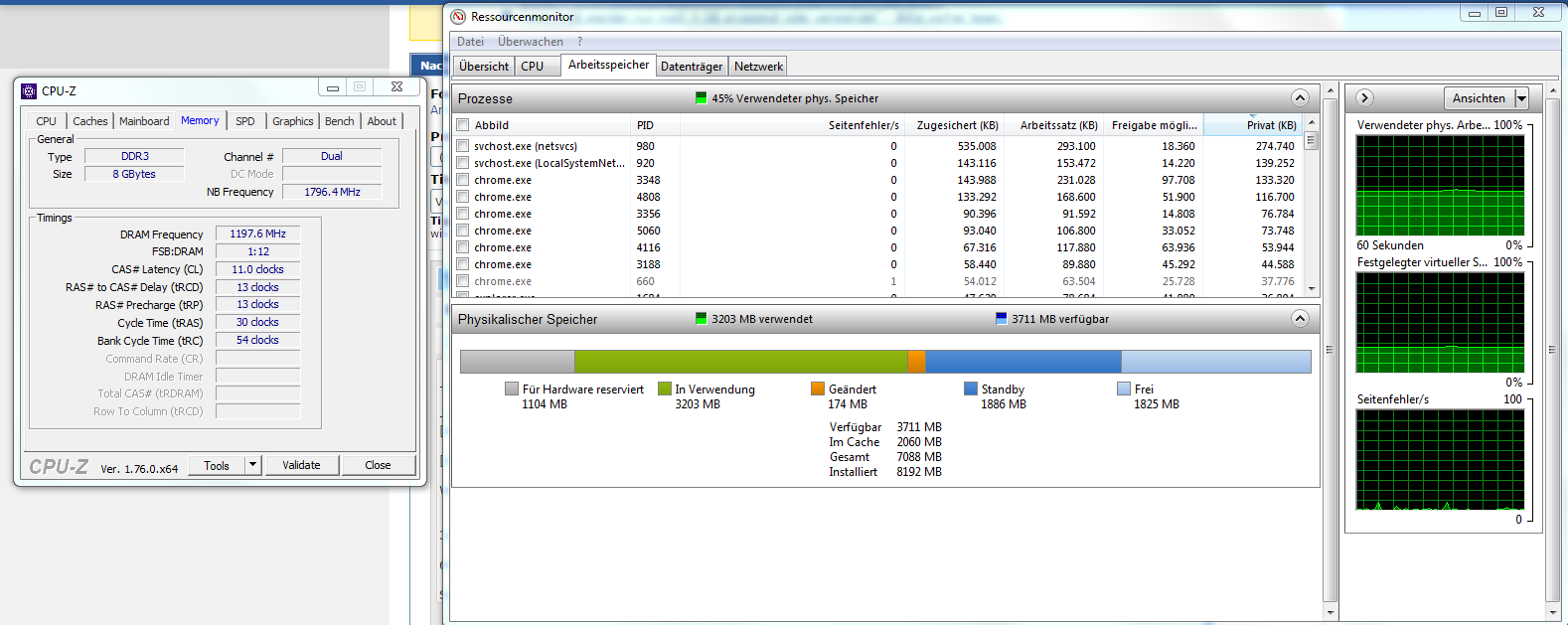Check the chrome.exe PID 4116 box
The width and height of the screenshot is (1568, 625).
point(462,247)
